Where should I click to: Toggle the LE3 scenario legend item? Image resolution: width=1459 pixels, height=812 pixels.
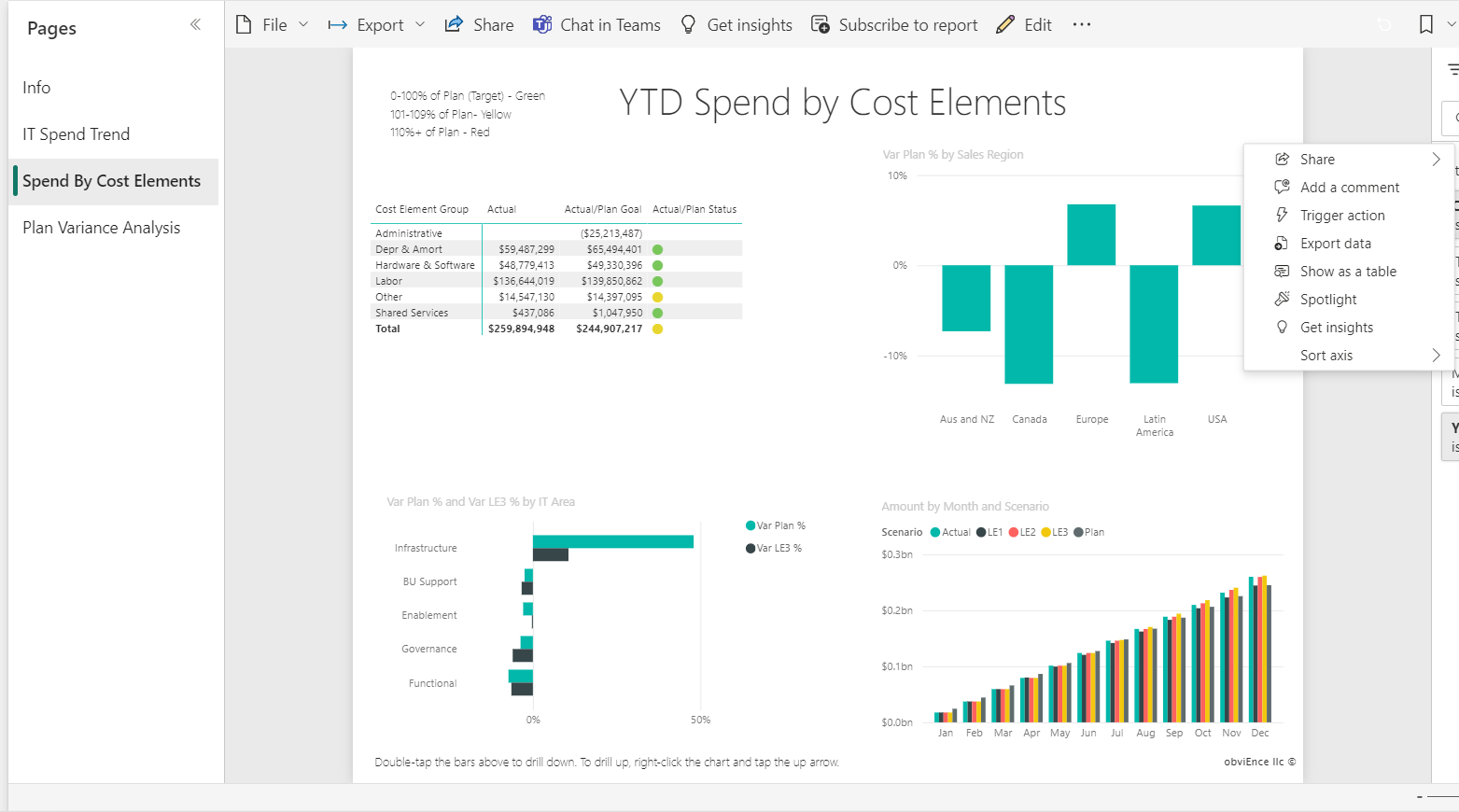(1055, 532)
